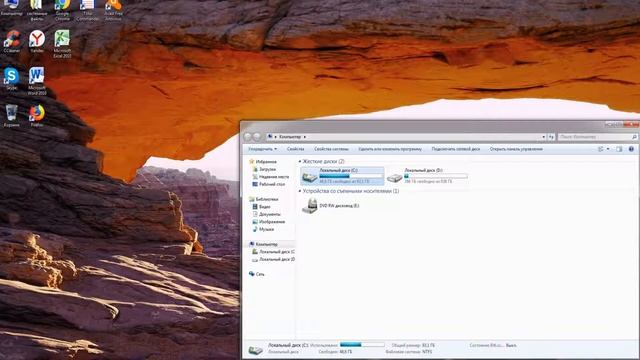Viewport: 640px width, 360px height.
Task: Select Избранное (Favorites) in navigation pane
Action: coord(263,162)
